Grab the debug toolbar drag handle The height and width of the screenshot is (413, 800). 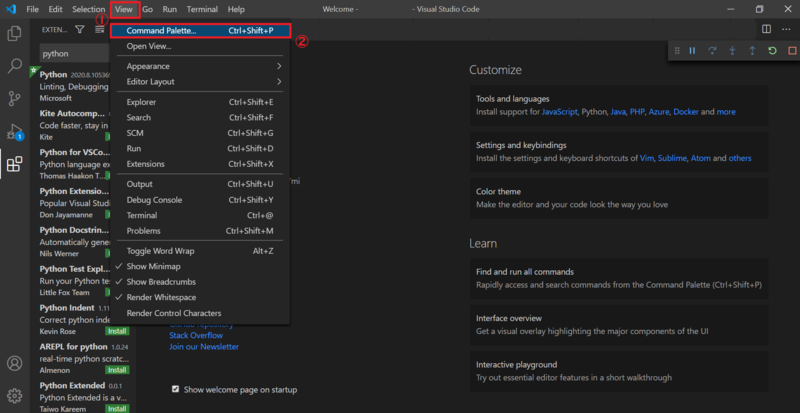click(x=677, y=51)
